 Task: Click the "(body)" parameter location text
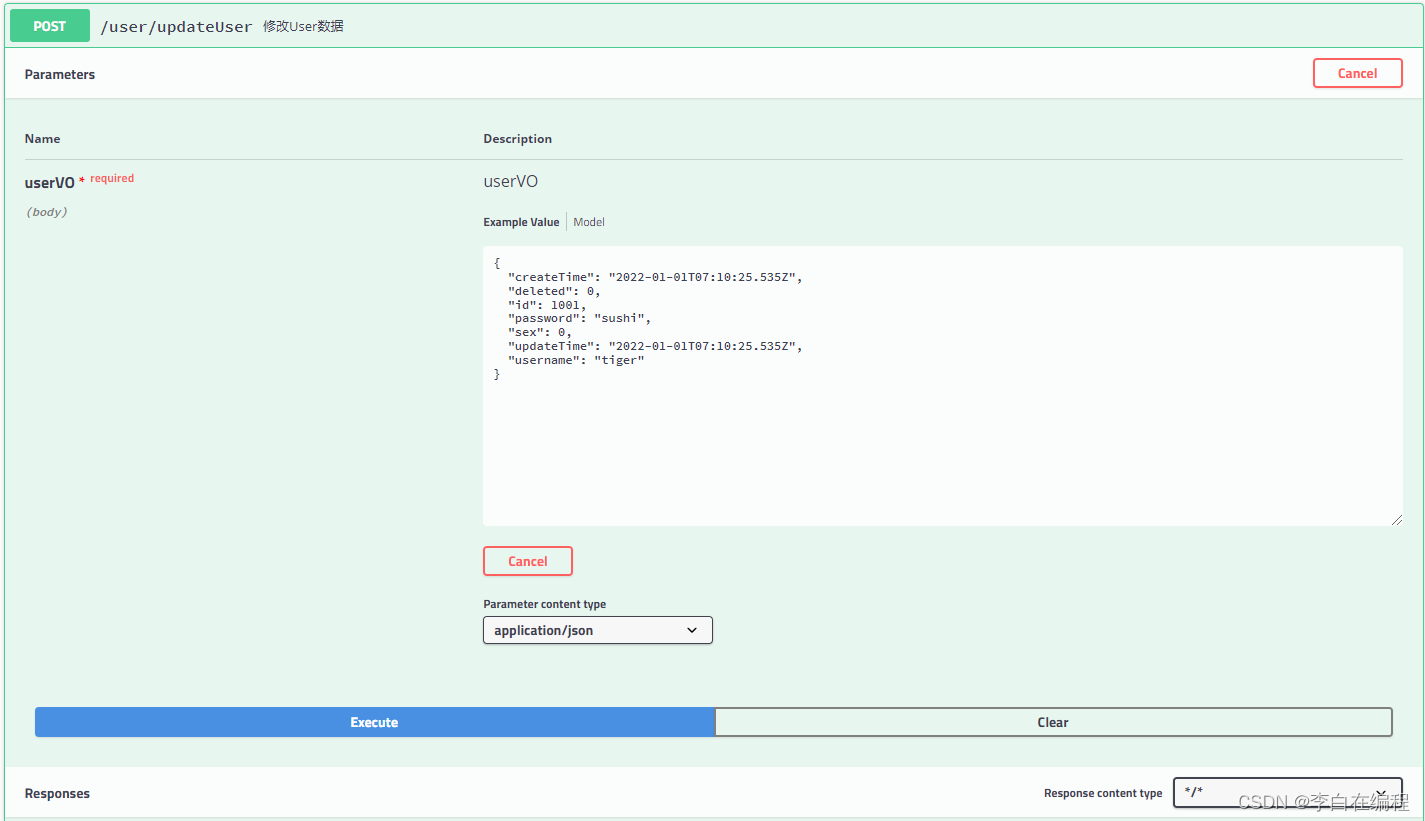point(46,212)
